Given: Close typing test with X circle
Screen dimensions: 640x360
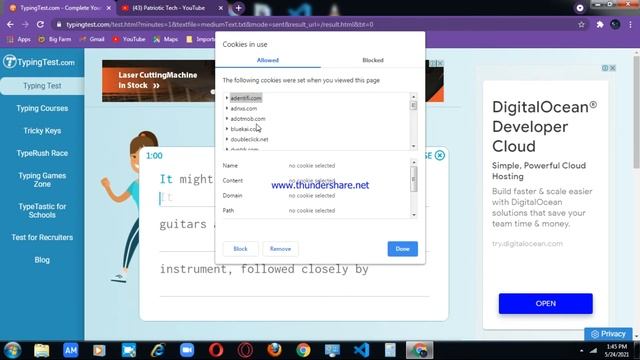Looking at the screenshot, I should (440, 156).
